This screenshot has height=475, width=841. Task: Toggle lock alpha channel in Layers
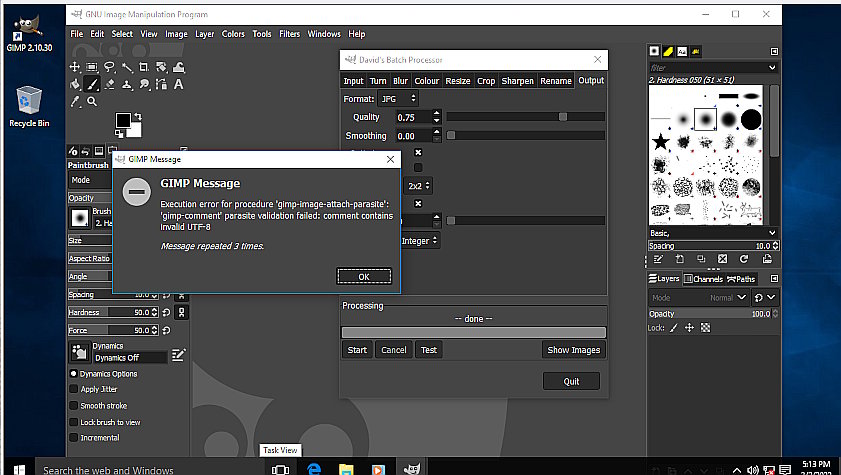pyautogui.click(x=706, y=328)
